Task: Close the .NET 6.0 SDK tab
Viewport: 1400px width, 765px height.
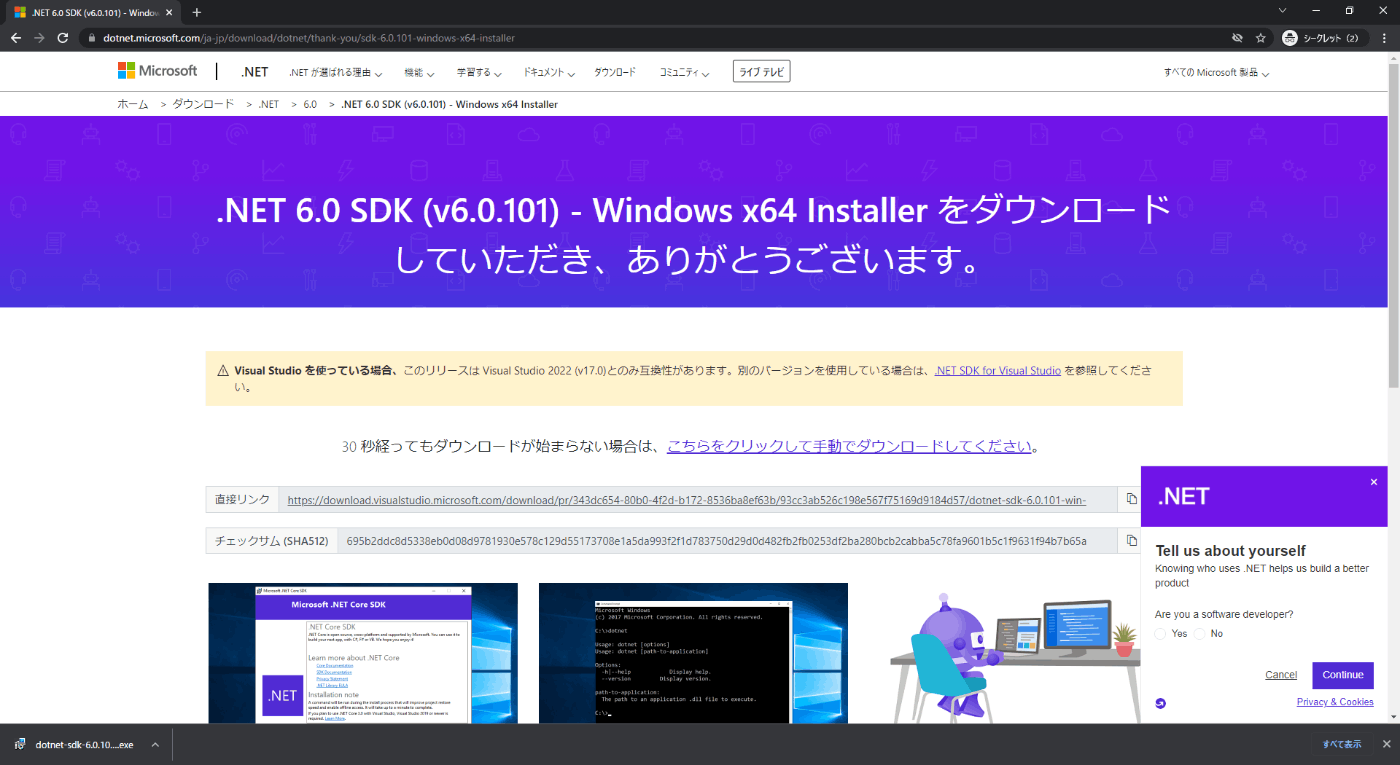Action: pos(170,12)
